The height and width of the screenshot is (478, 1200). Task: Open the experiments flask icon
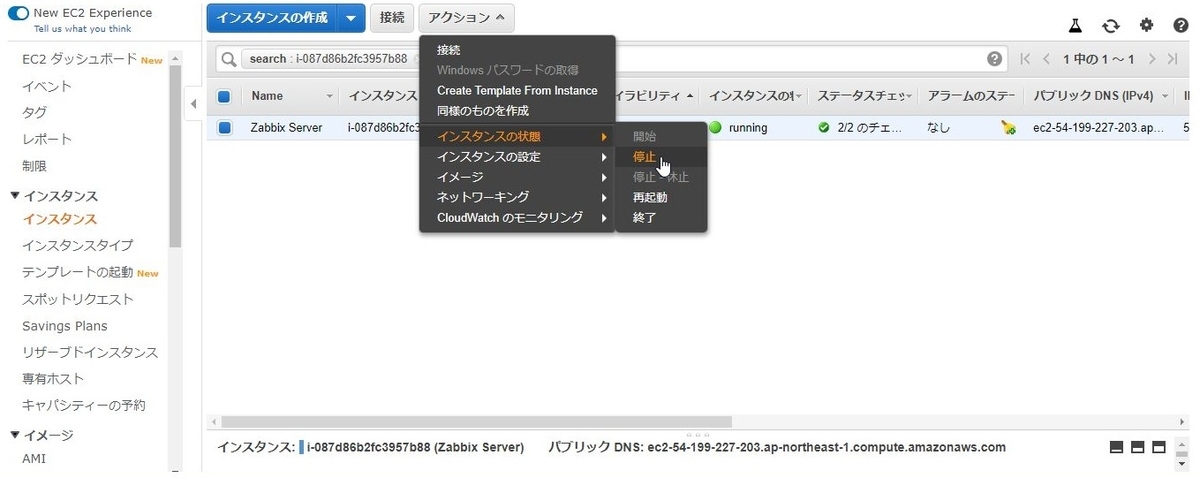click(x=1076, y=26)
